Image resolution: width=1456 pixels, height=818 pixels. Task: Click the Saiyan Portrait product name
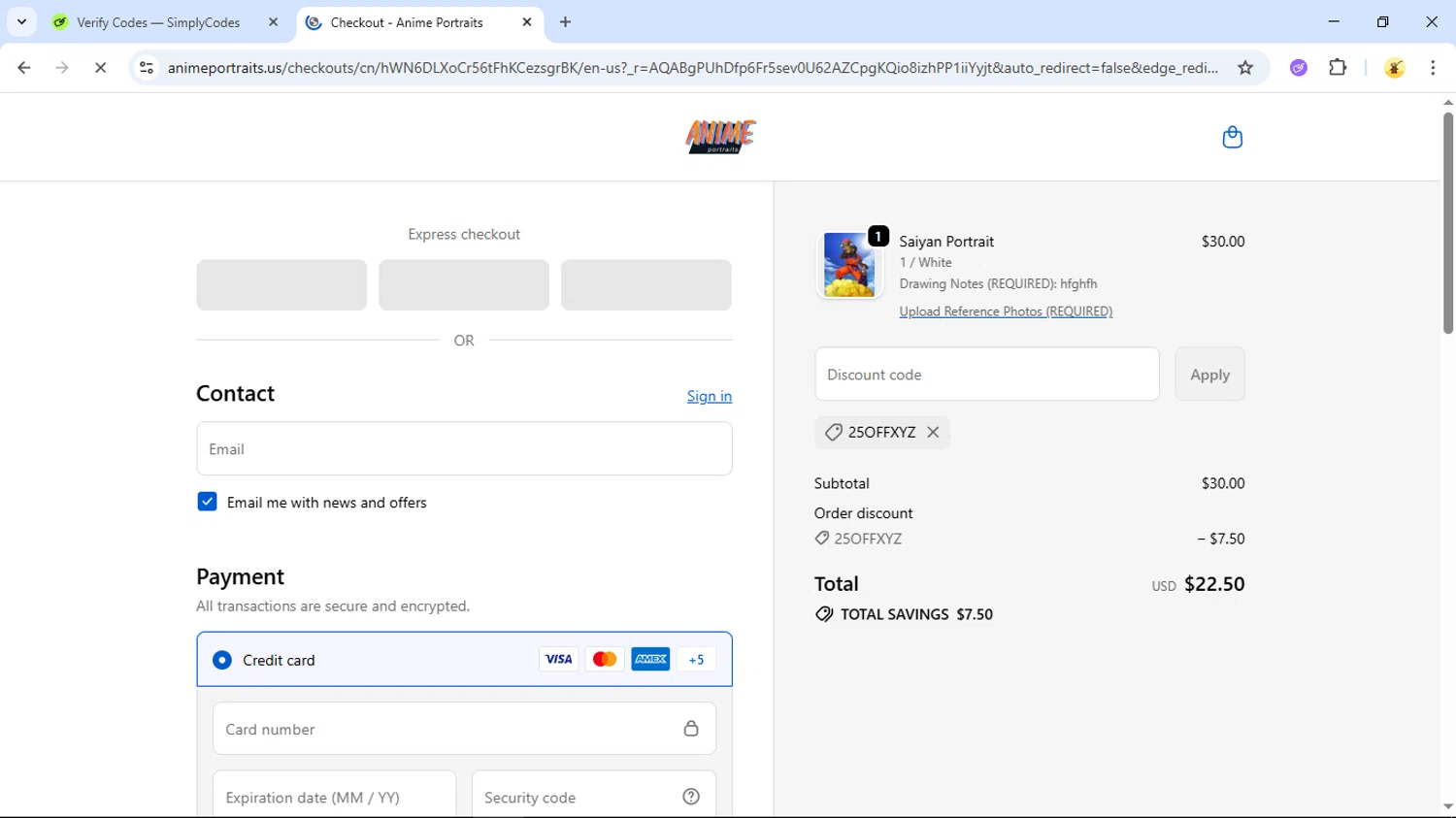[946, 242]
